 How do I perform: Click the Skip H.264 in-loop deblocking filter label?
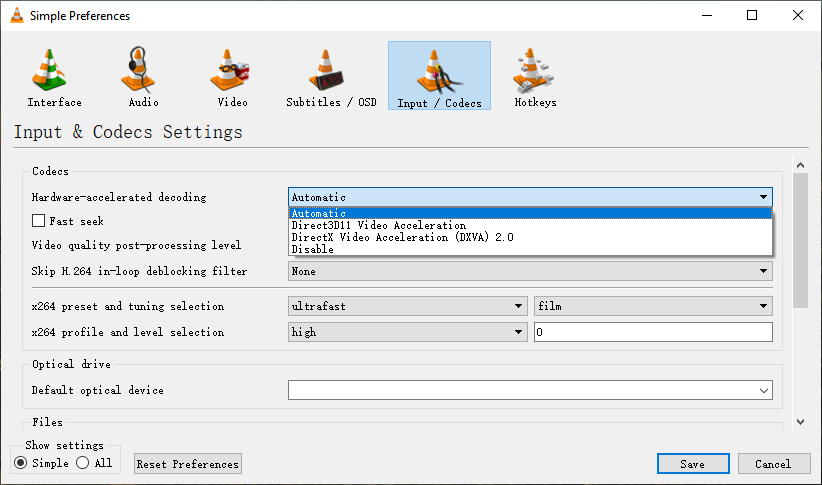[x=139, y=271]
